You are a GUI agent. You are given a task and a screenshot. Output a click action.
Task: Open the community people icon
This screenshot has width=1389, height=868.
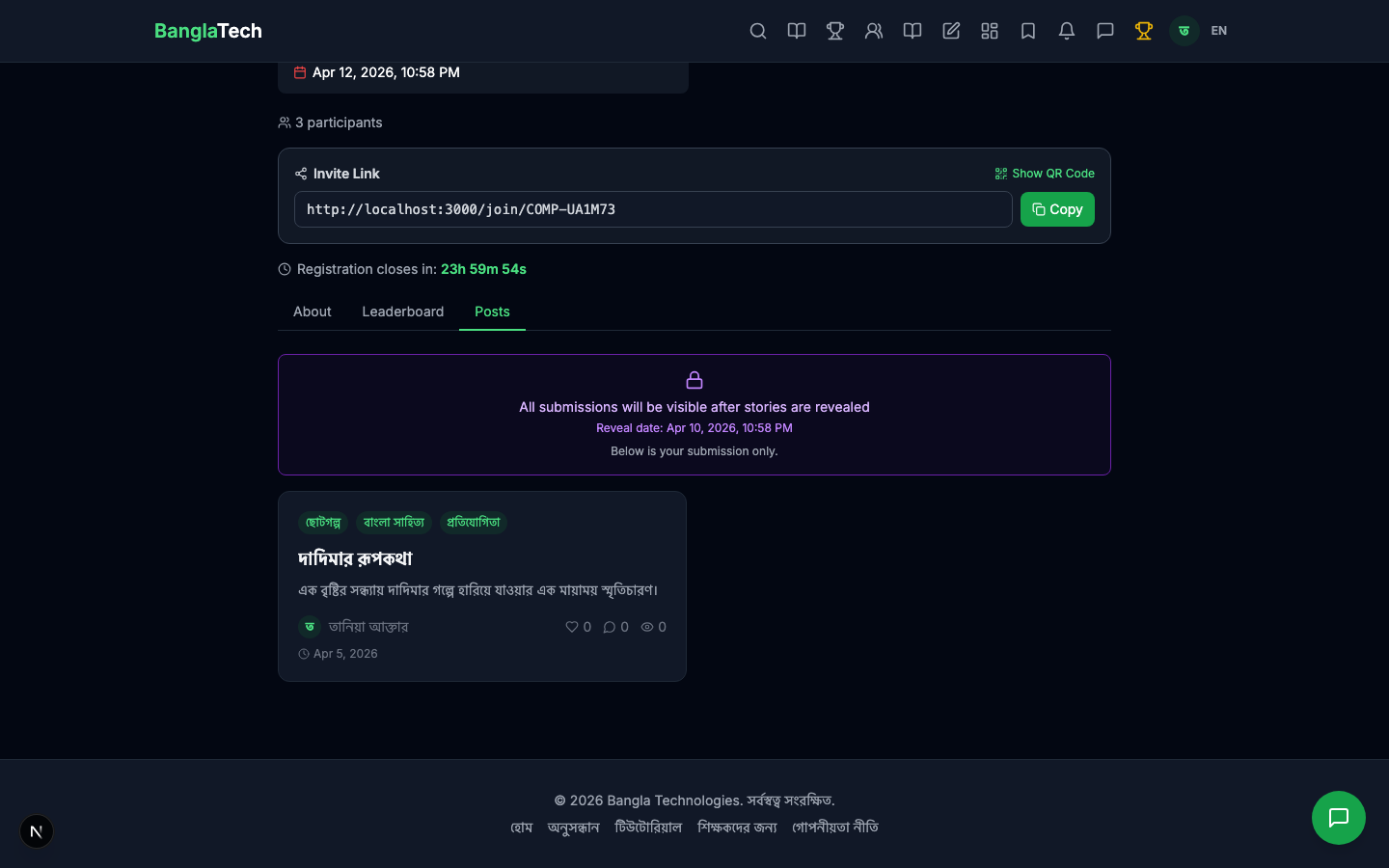(874, 31)
